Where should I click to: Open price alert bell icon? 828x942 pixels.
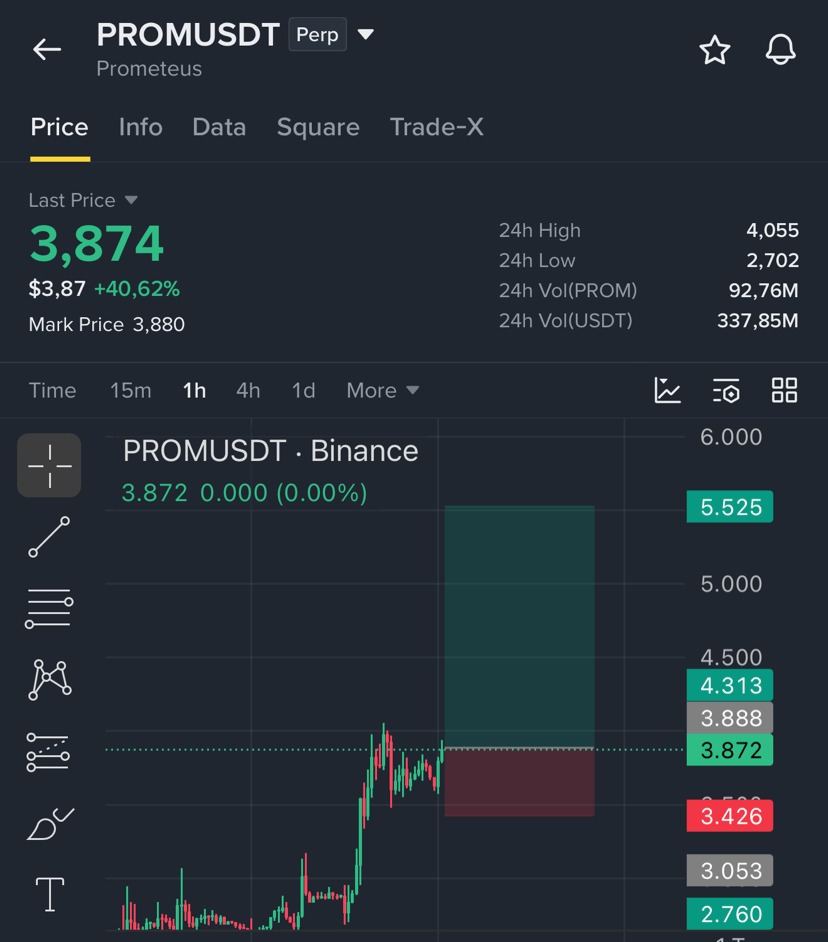click(x=781, y=49)
